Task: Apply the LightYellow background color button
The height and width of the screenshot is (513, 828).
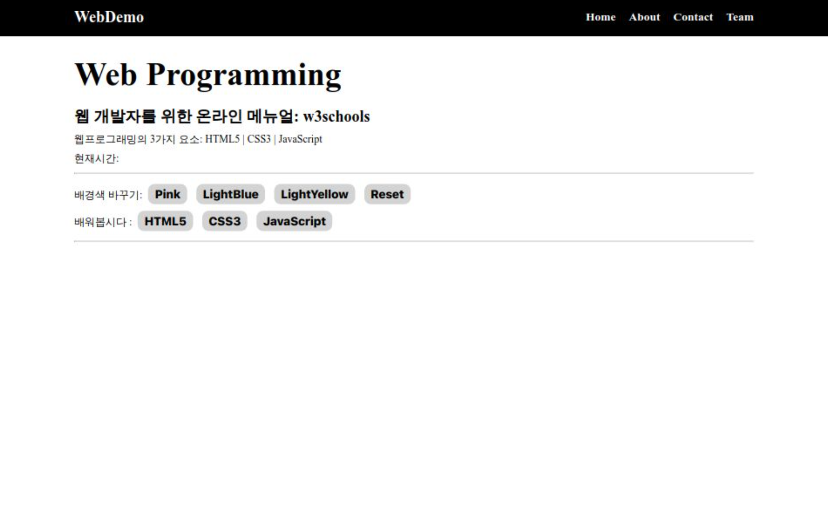Action: tap(314, 194)
